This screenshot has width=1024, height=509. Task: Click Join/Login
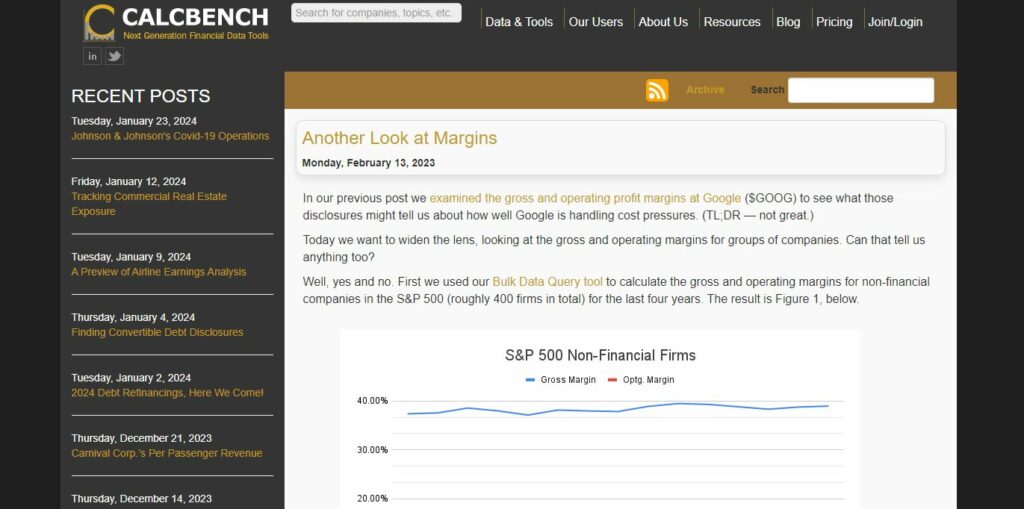pyautogui.click(x=895, y=22)
